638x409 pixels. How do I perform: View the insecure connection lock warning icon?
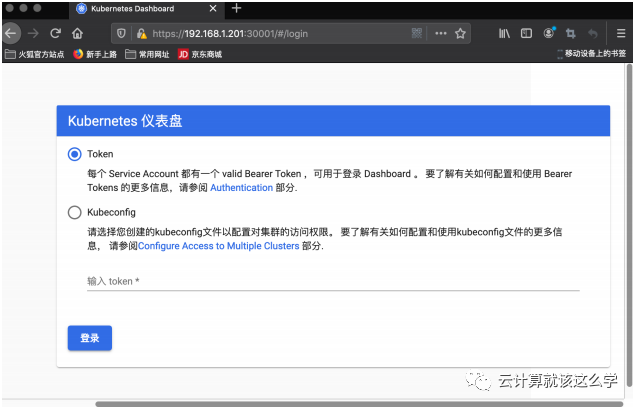point(141,33)
